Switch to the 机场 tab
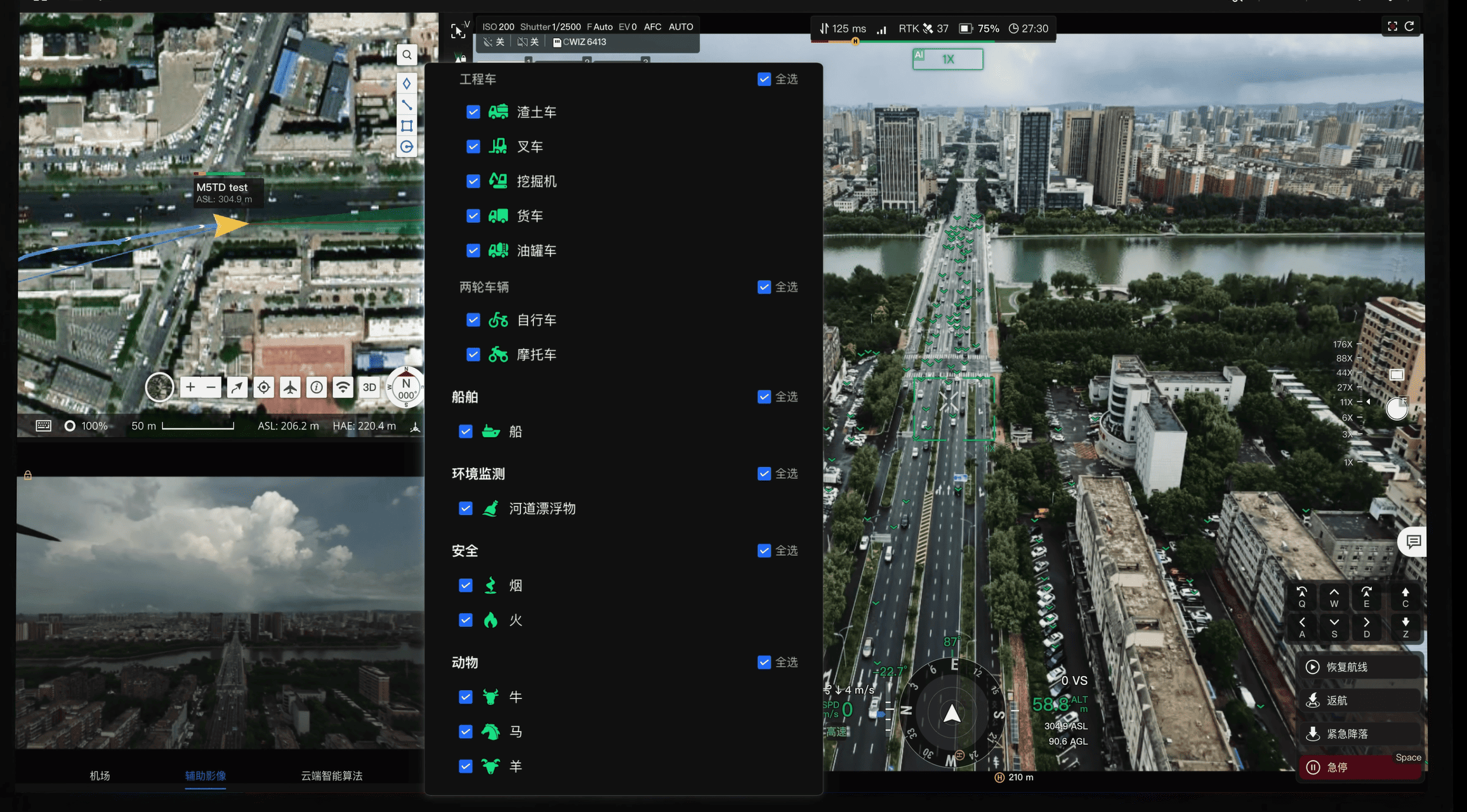The height and width of the screenshot is (812, 1467). [x=100, y=775]
